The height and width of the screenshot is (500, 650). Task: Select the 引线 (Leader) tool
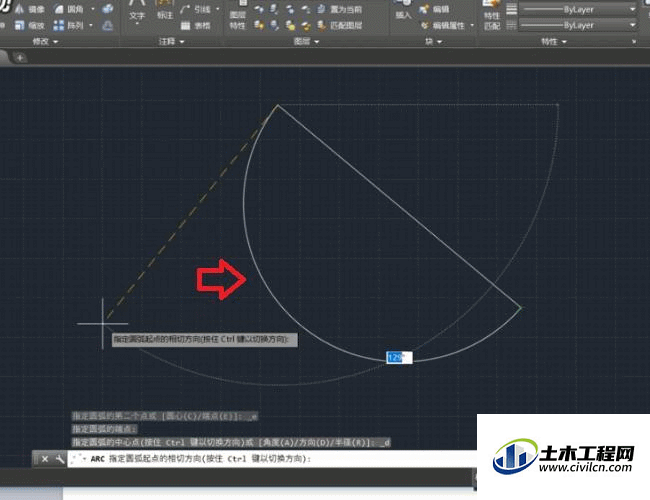[196, 9]
